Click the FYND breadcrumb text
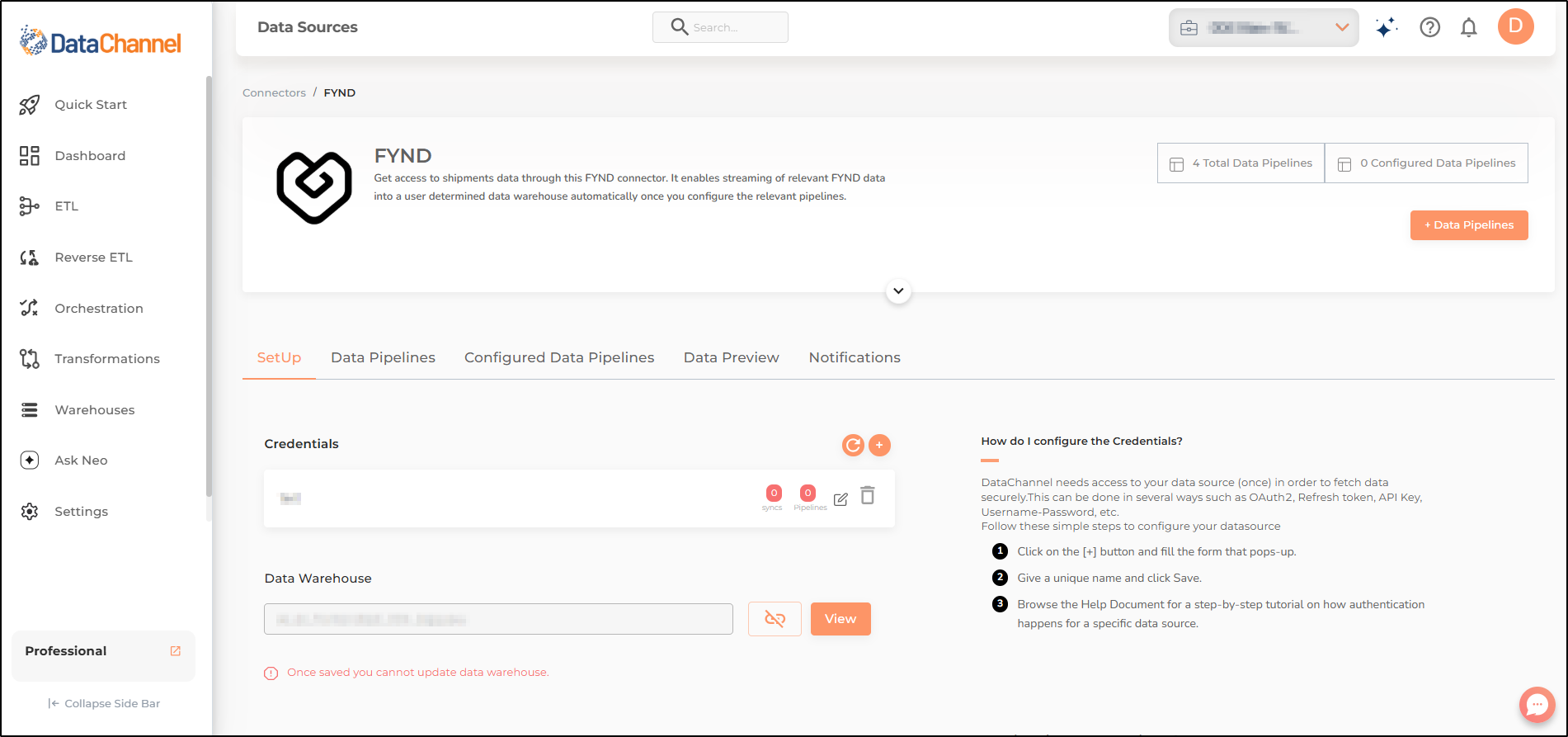This screenshot has height=737, width=1568. point(340,93)
